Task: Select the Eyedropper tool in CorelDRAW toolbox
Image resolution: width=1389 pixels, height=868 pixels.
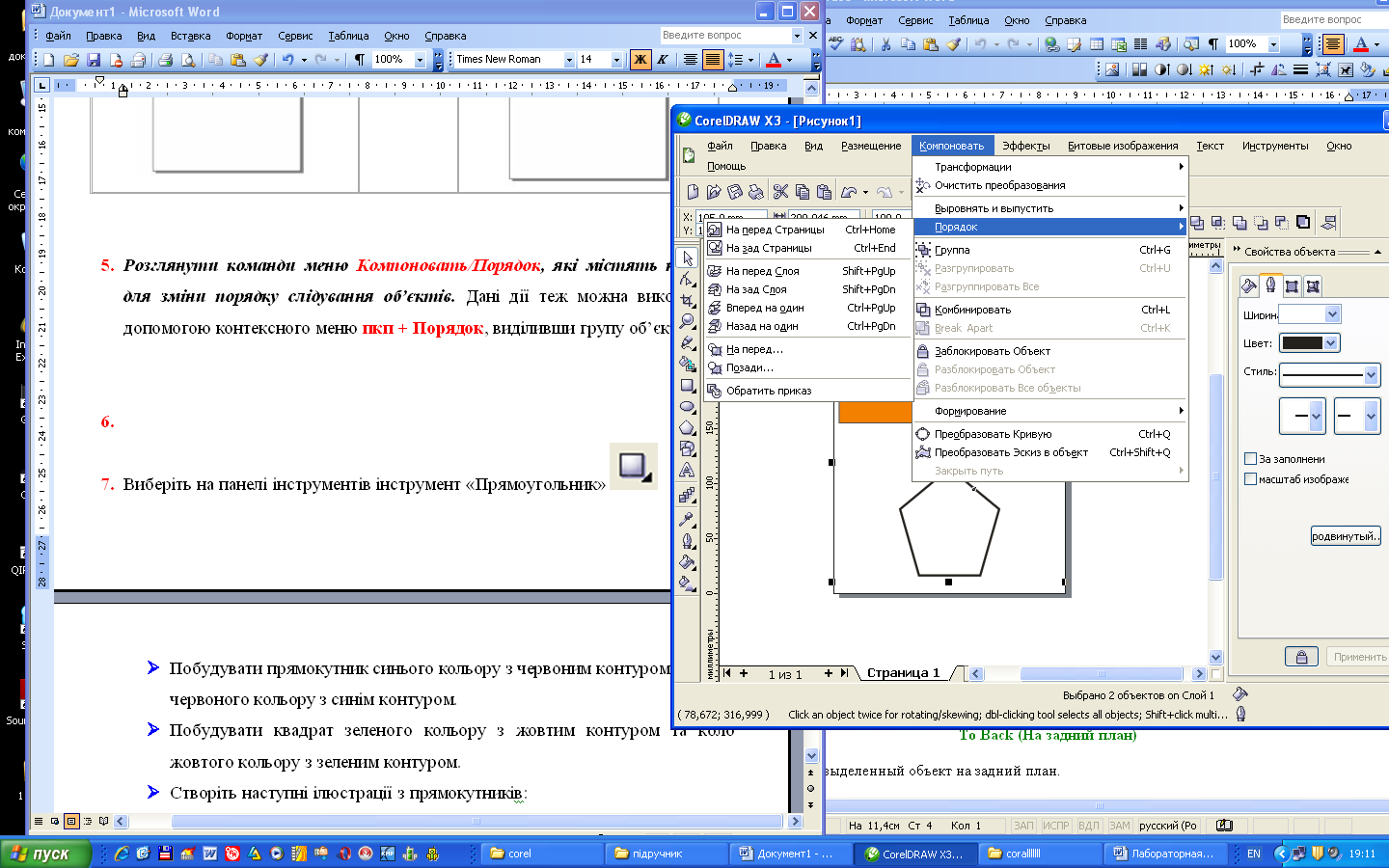Action: [687, 520]
